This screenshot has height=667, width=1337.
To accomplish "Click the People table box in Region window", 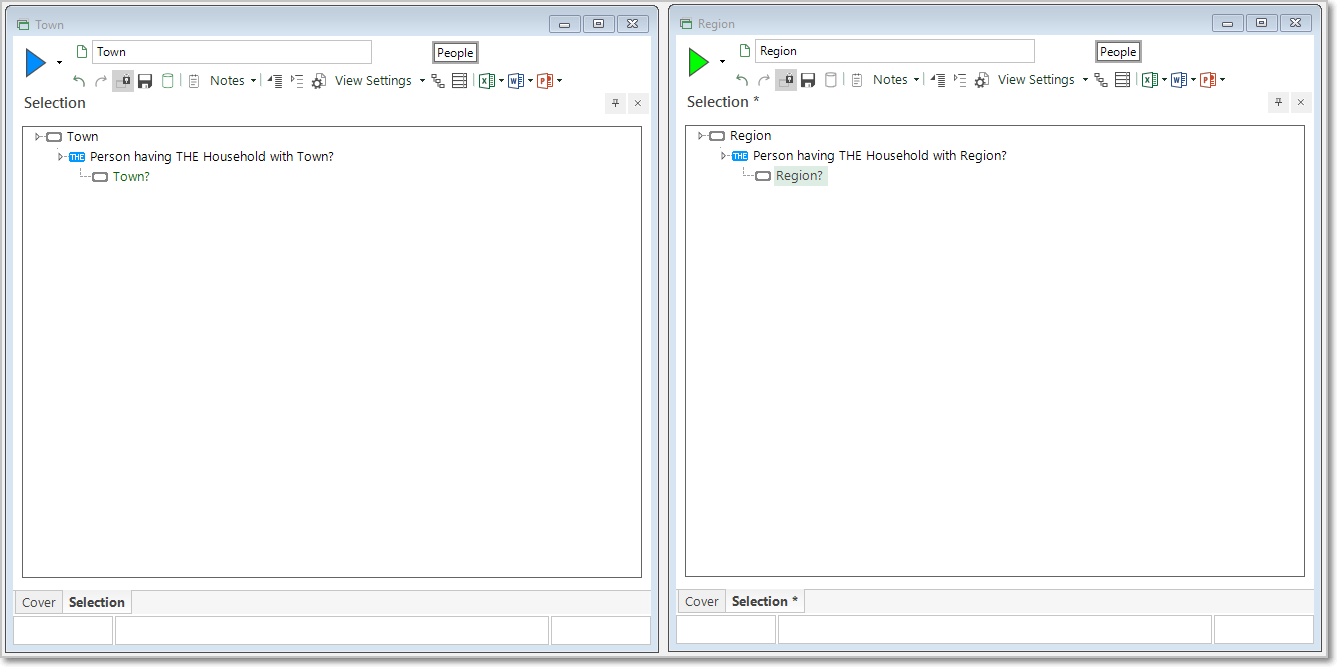I will point(1118,52).
